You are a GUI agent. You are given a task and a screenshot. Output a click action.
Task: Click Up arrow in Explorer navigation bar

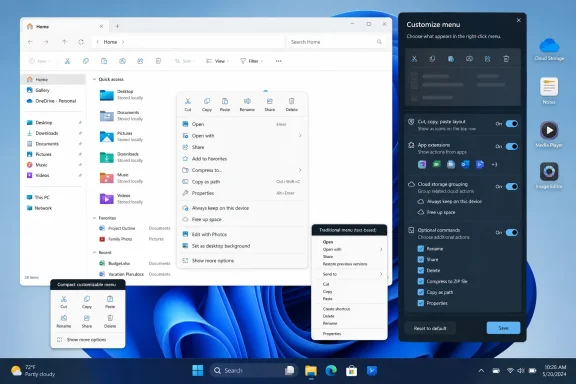click(64, 42)
